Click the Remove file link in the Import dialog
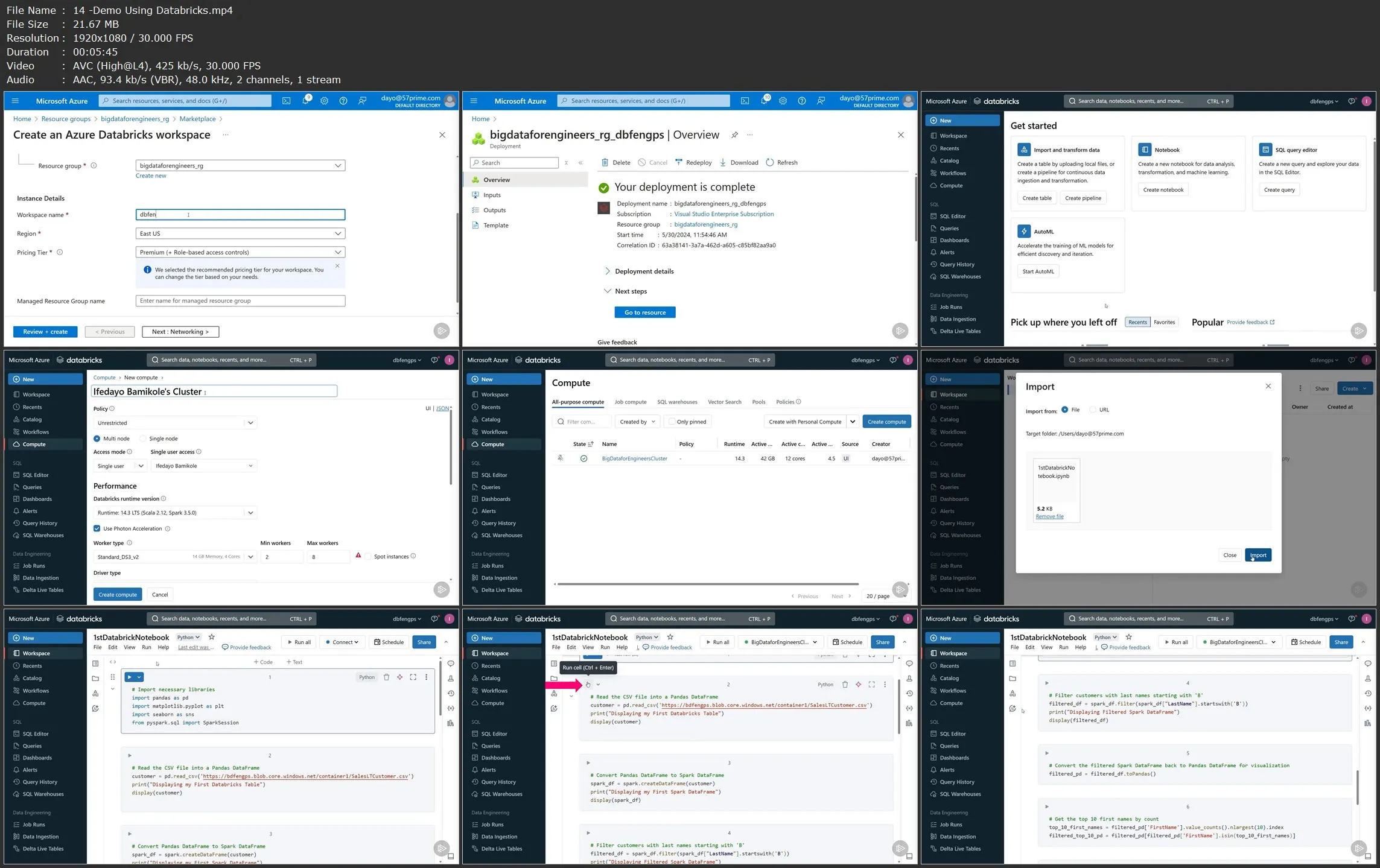 [1049, 516]
